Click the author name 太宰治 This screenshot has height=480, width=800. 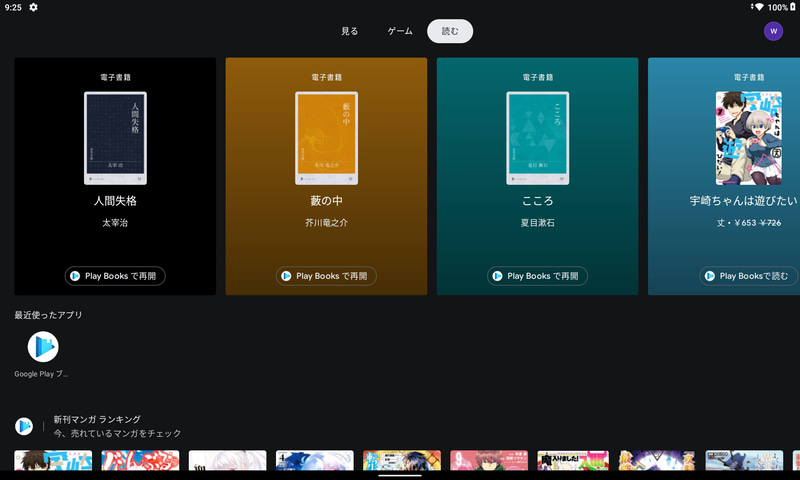pos(115,223)
